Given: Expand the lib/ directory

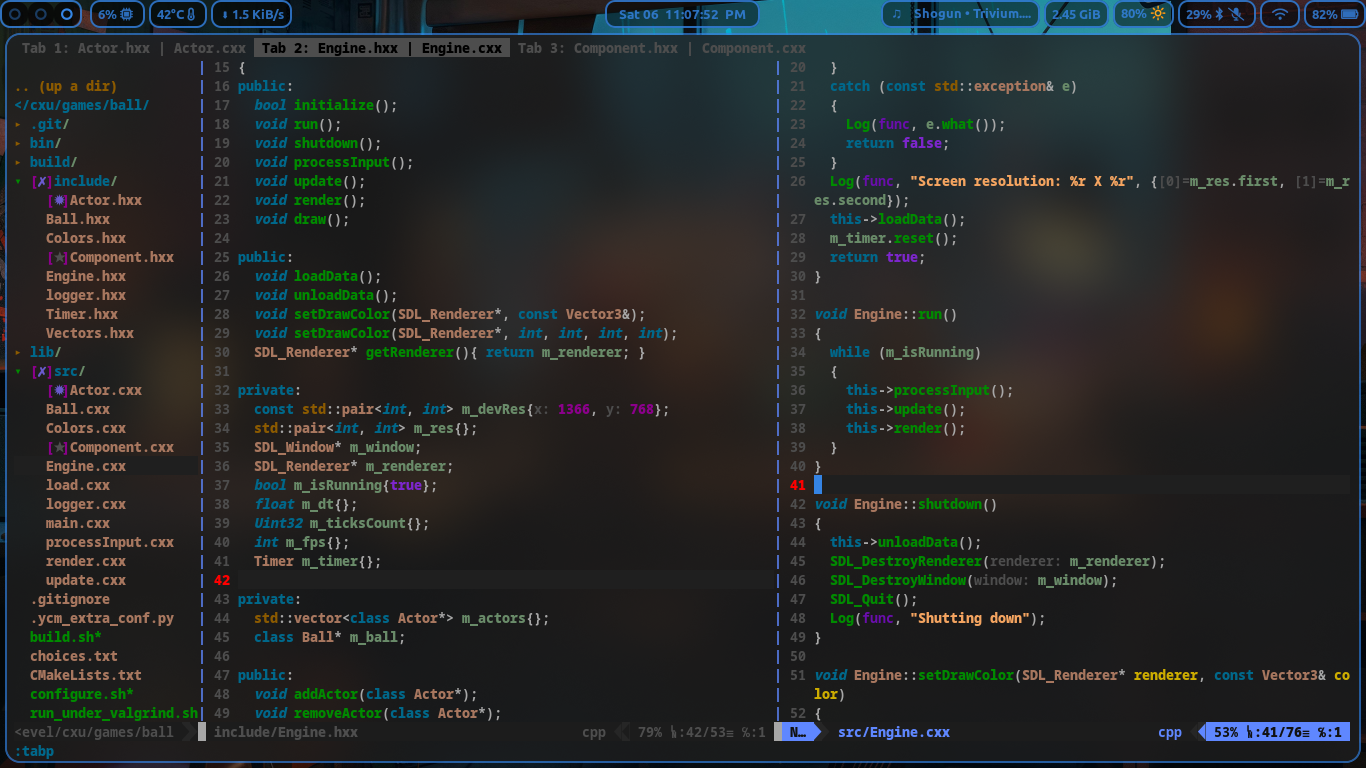Looking at the screenshot, I should (18, 352).
